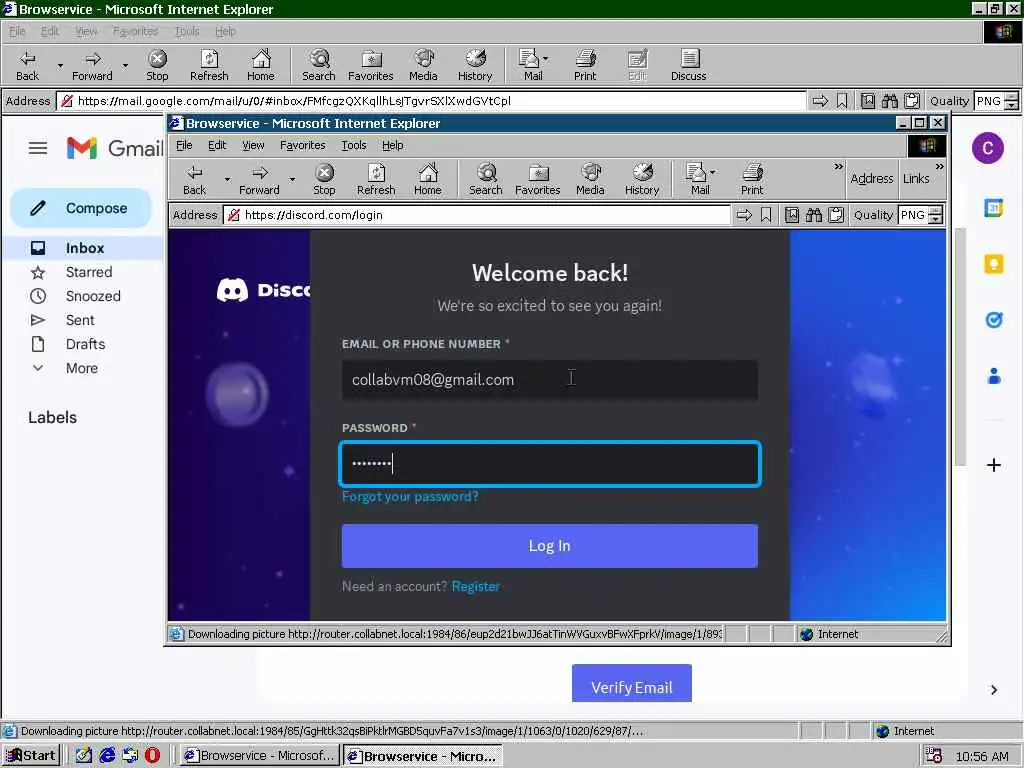Viewport: 1024px width, 768px height.
Task: Open Back history dropdown arrow in Gmail window
Action: pyautogui.click(x=60, y=66)
